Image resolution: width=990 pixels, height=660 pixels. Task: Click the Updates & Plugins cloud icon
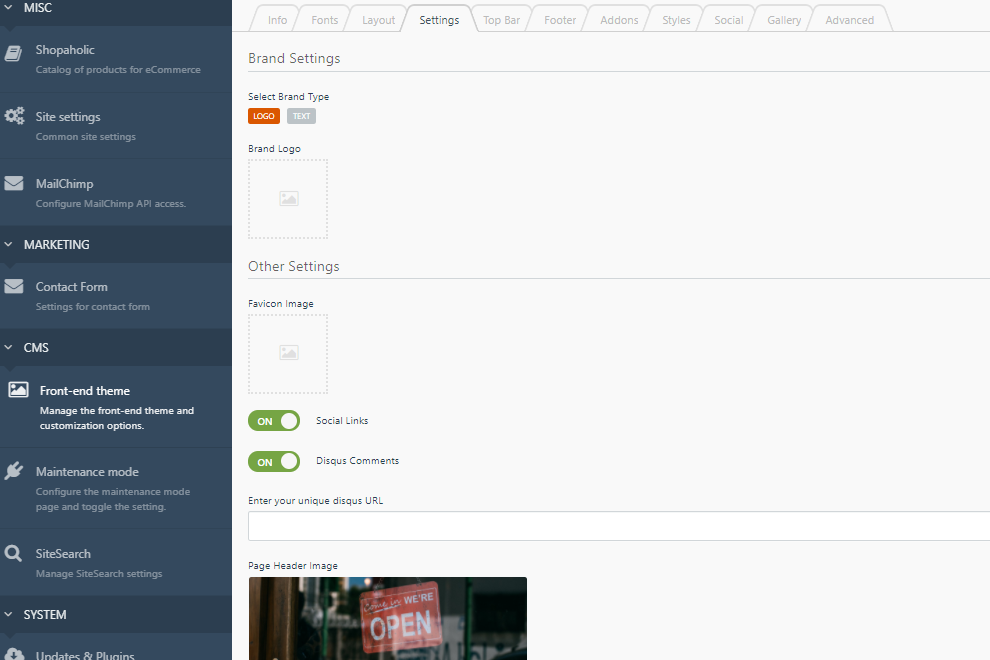14,654
